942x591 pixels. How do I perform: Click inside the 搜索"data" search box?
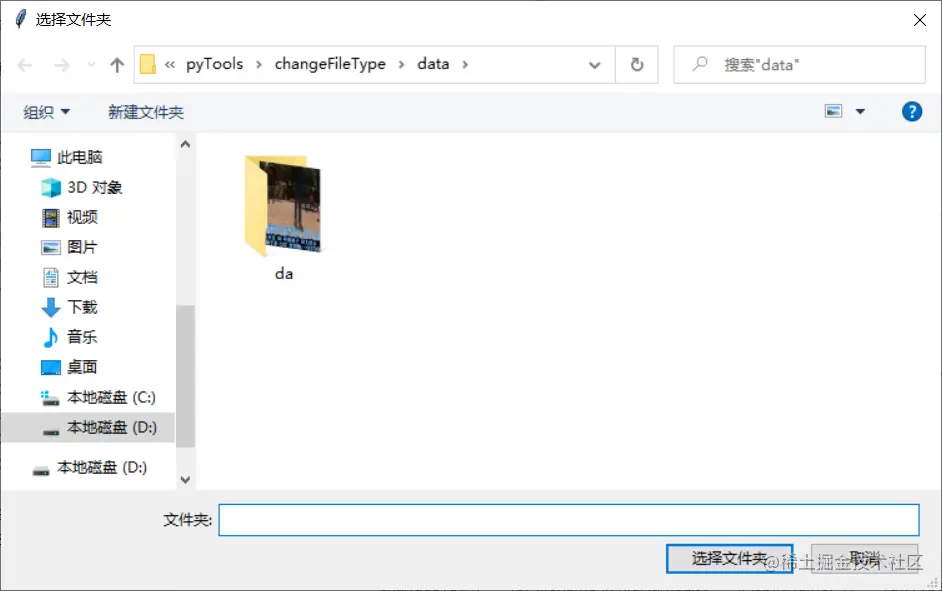point(798,64)
